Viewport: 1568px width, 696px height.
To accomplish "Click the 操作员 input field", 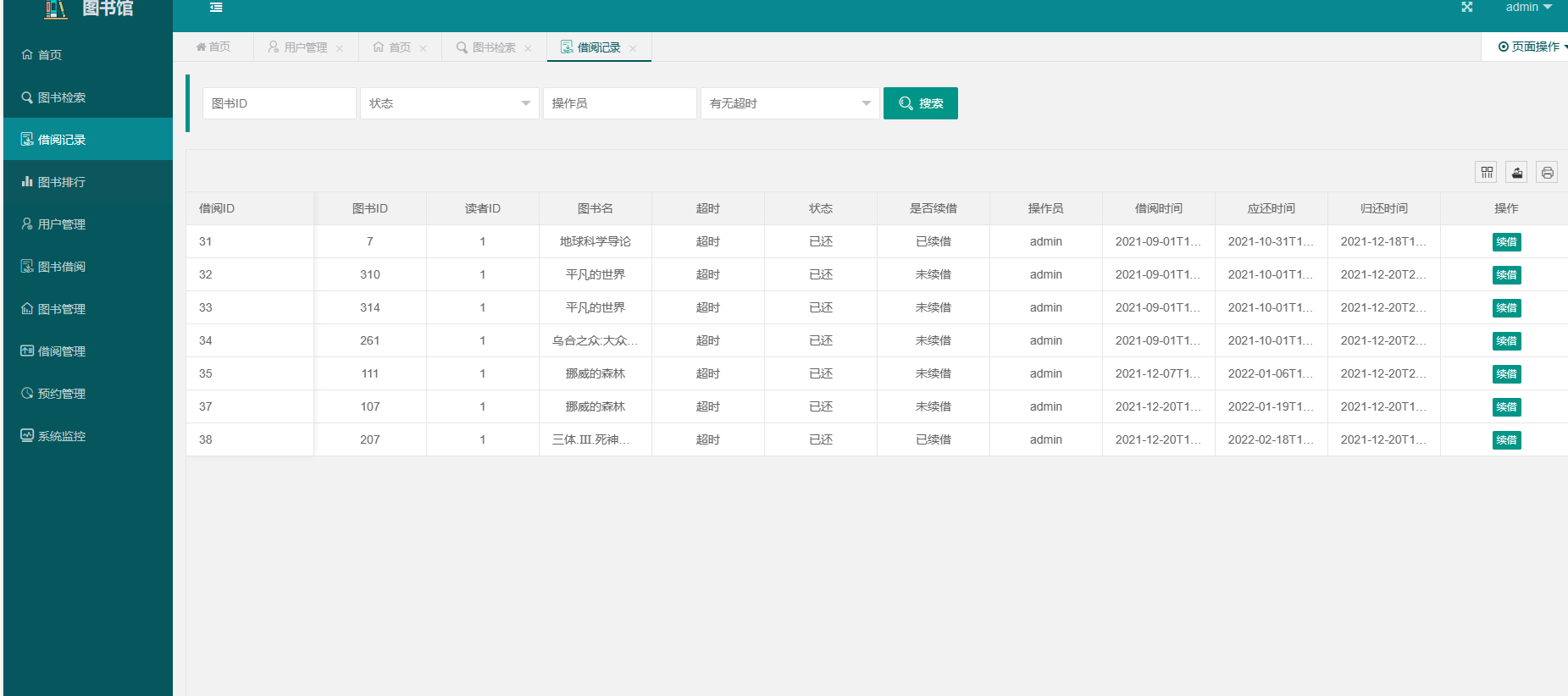I will pyautogui.click(x=620, y=103).
